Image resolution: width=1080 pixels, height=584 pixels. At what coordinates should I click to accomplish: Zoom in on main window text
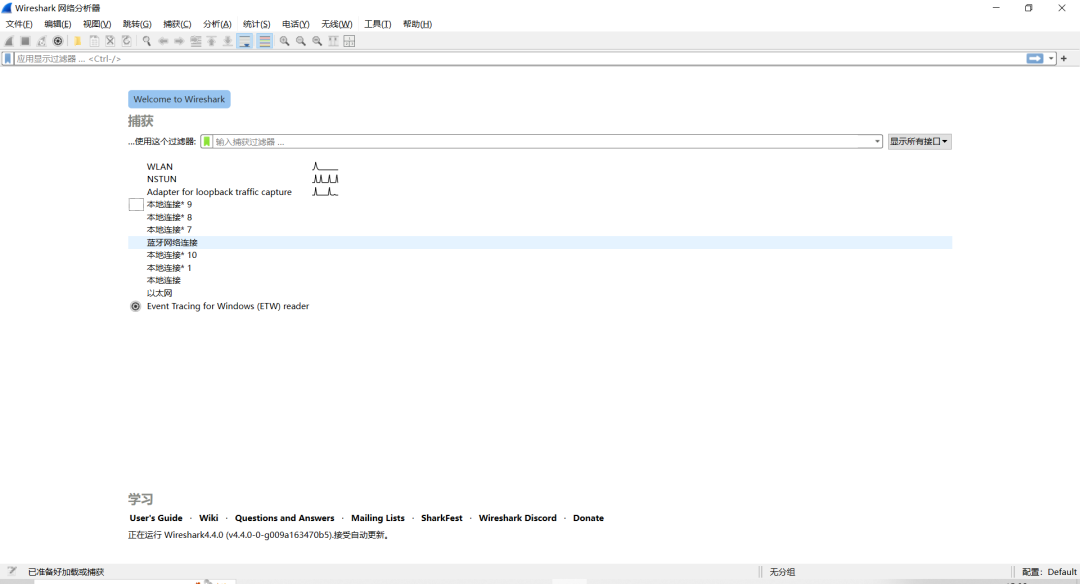coord(284,41)
